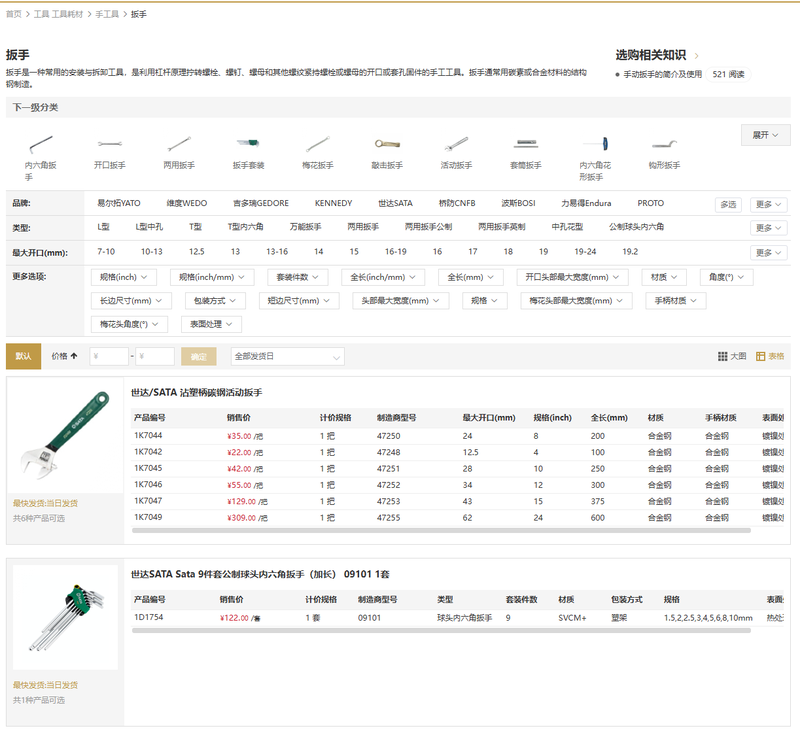Open the 规格(inch) dropdown
Viewport: 800px width, 739px height.
pos(123,277)
